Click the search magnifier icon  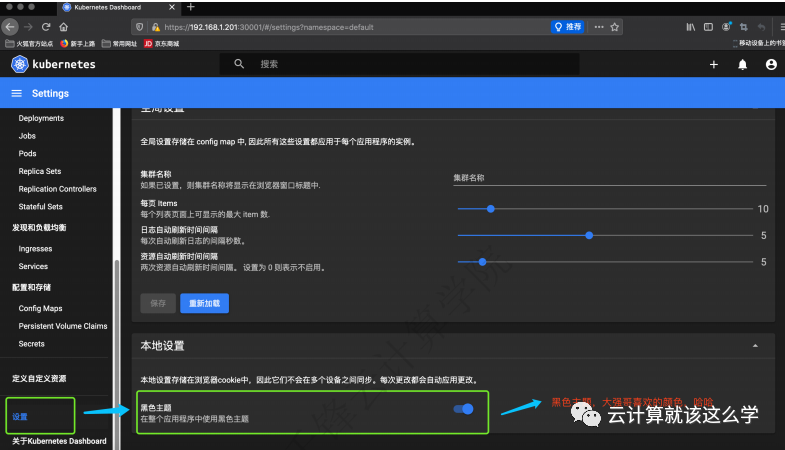click(x=239, y=64)
